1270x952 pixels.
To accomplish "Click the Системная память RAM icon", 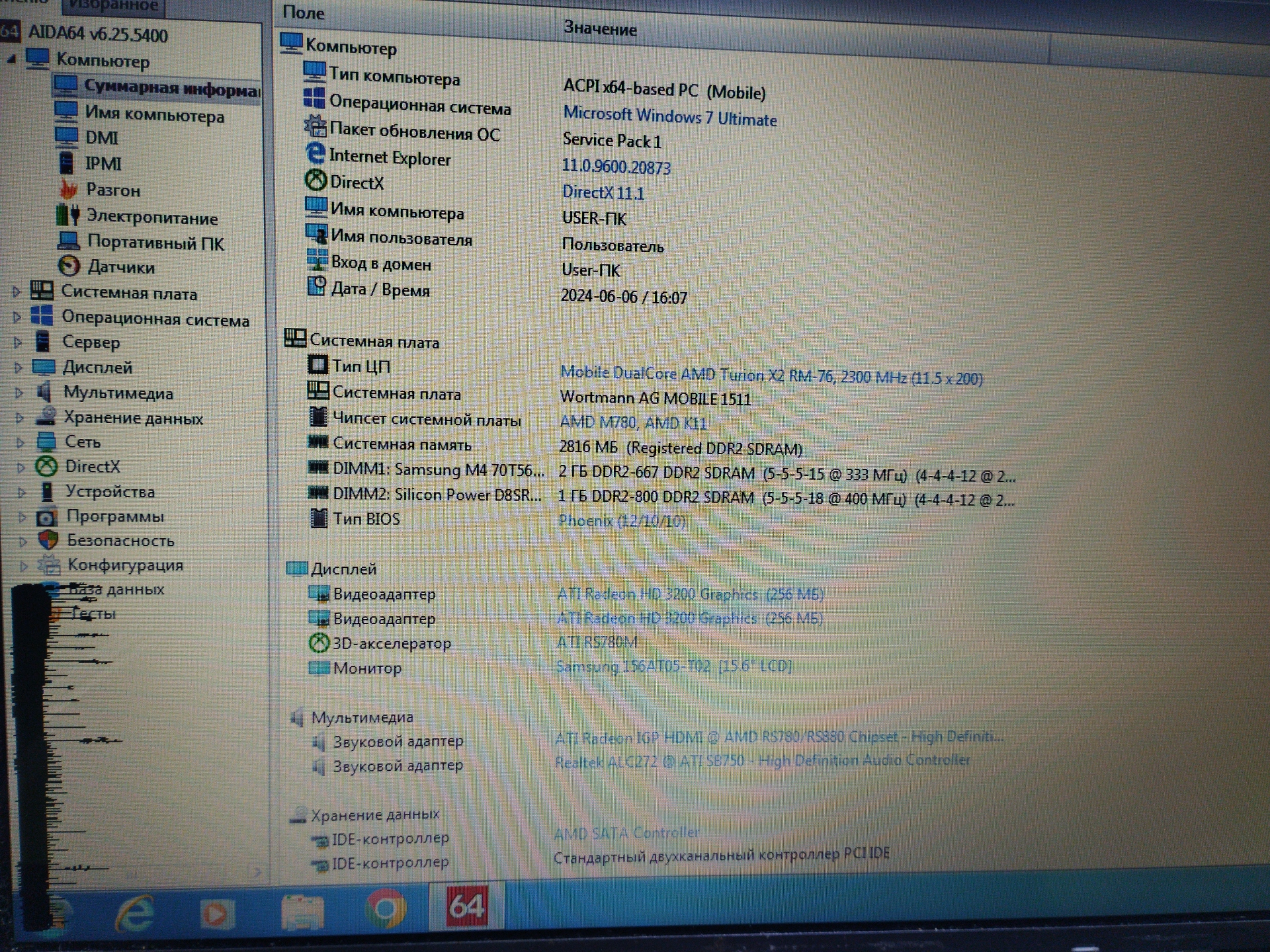I will pos(318,442).
